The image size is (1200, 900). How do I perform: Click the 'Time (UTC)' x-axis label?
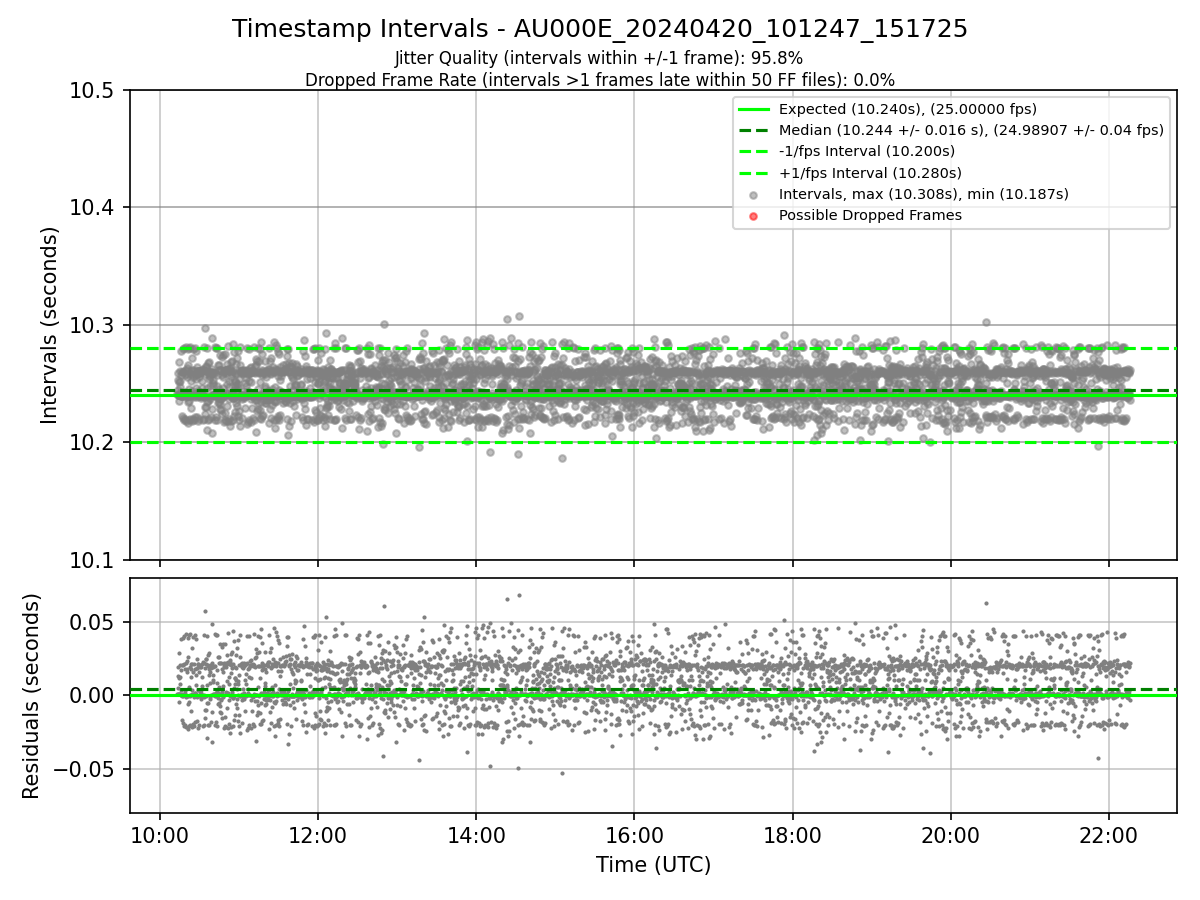point(653,865)
